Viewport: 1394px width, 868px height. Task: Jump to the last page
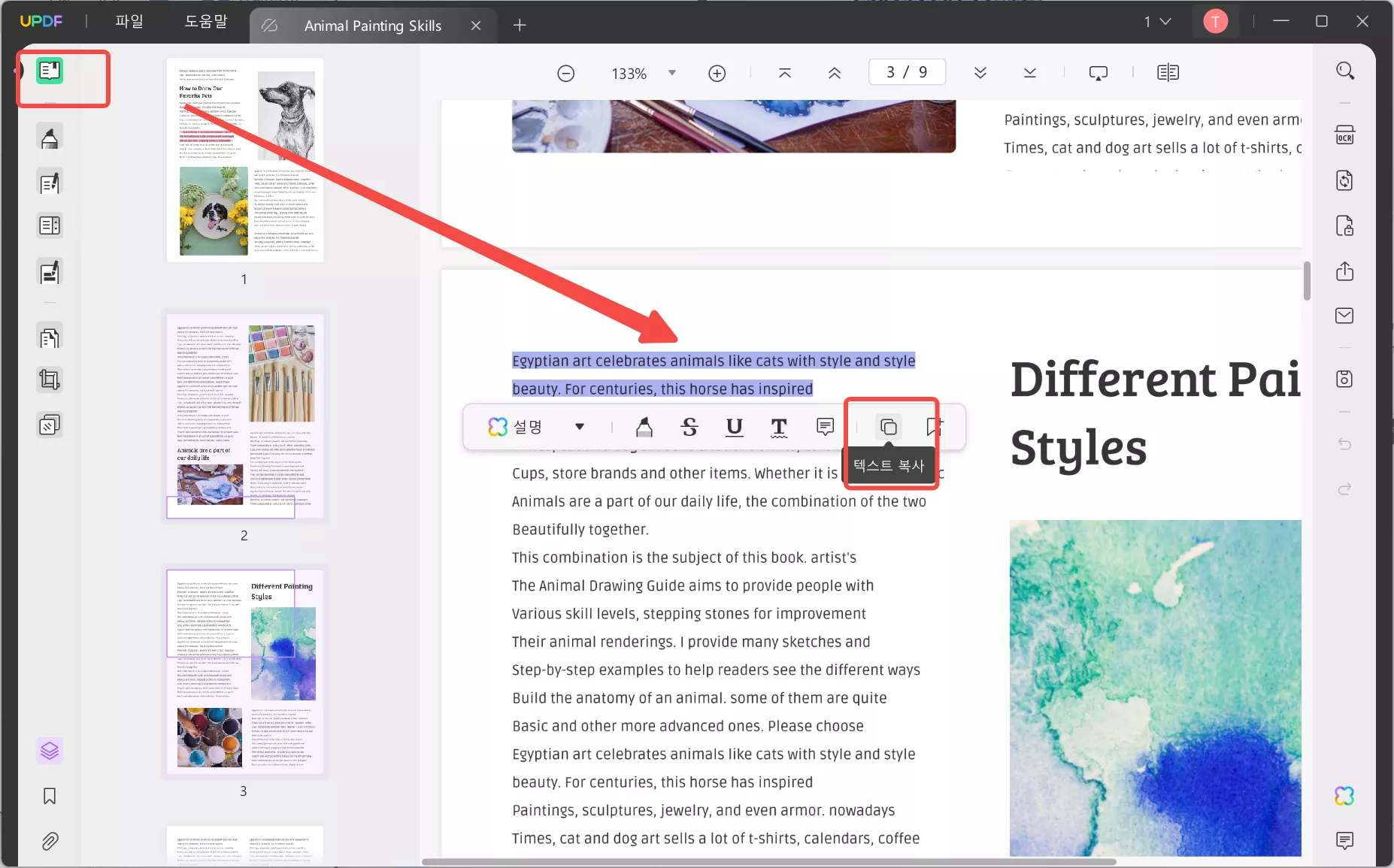pos(1030,73)
